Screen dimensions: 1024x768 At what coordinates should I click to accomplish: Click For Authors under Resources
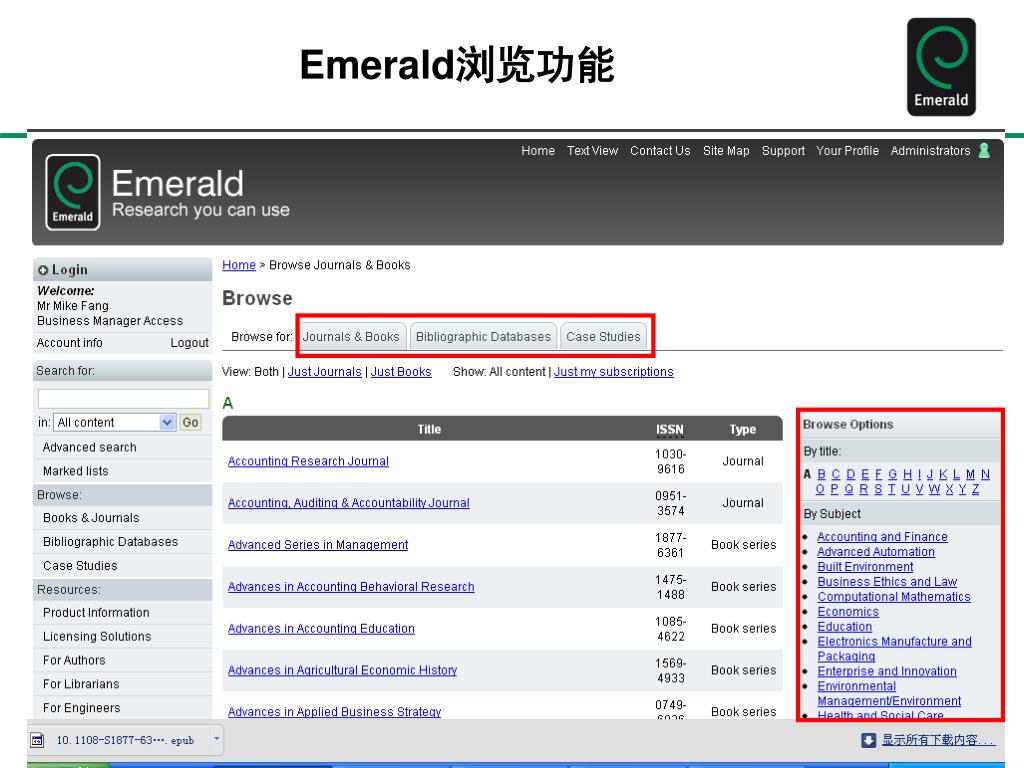pyautogui.click(x=74, y=660)
